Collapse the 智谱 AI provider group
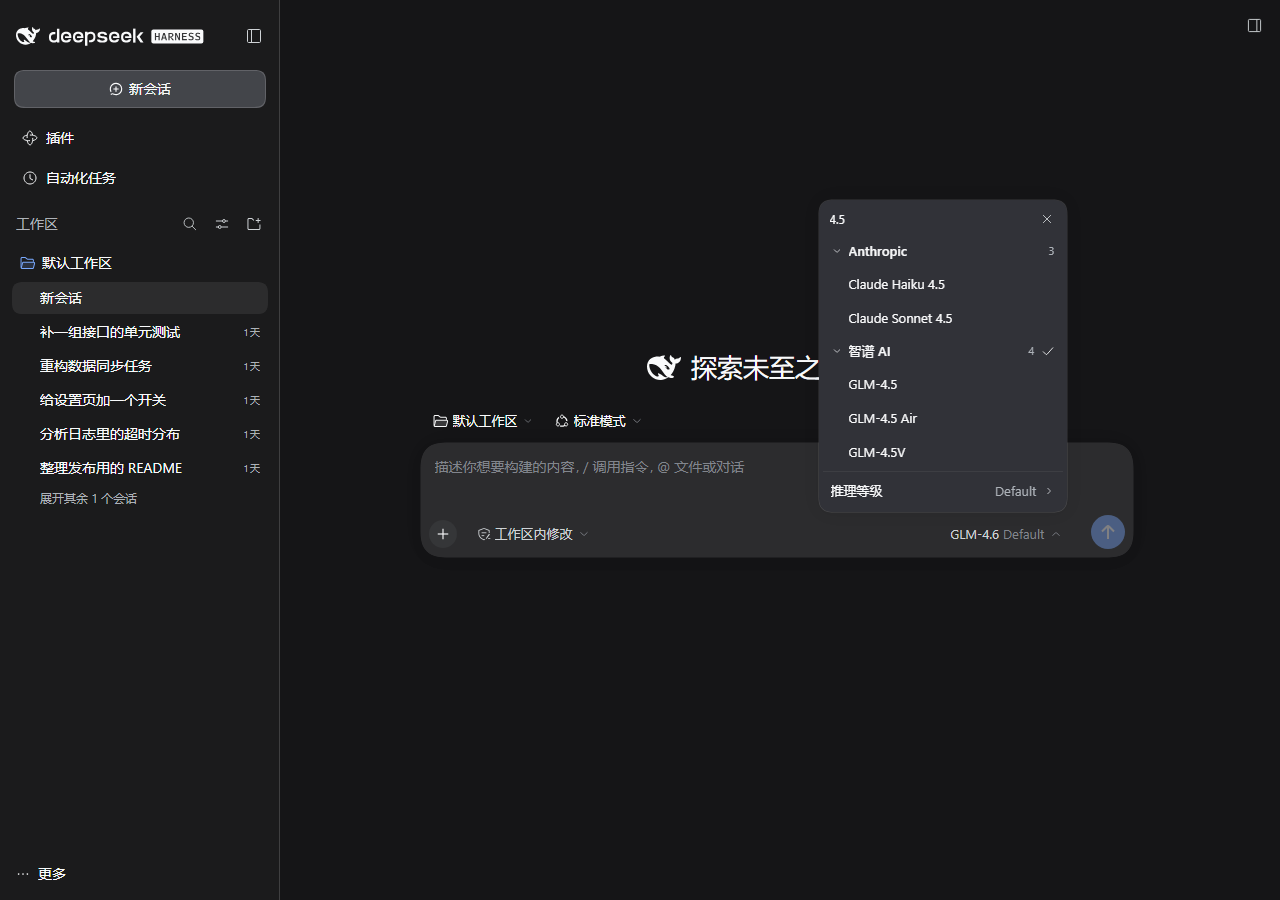The width and height of the screenshot is (1280, 900). point(943,351)
